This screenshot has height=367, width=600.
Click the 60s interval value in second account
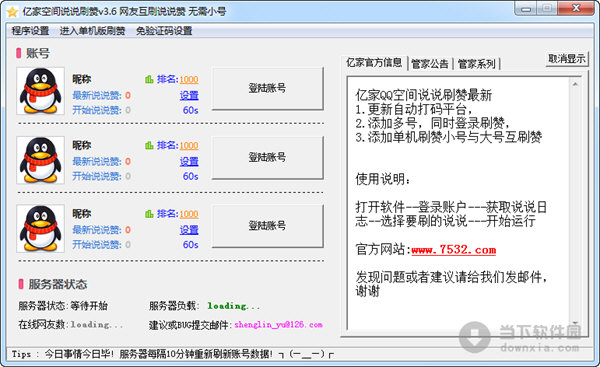pos(190,176)
